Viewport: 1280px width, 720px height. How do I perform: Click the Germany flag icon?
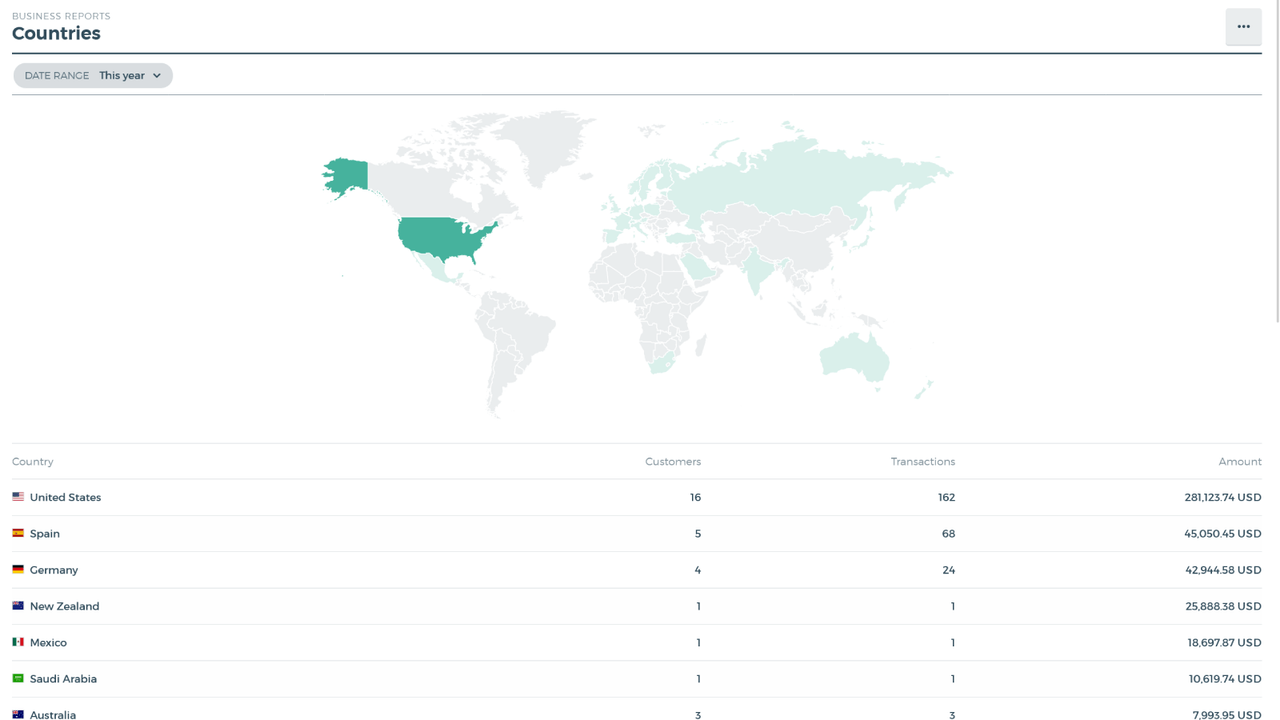pos(18,570)
